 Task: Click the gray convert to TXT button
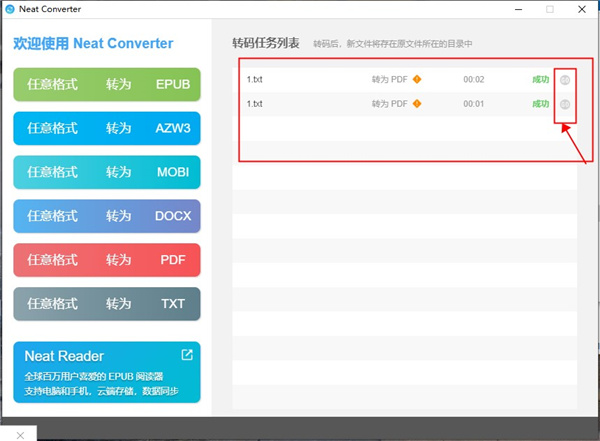tap(107, 304)
